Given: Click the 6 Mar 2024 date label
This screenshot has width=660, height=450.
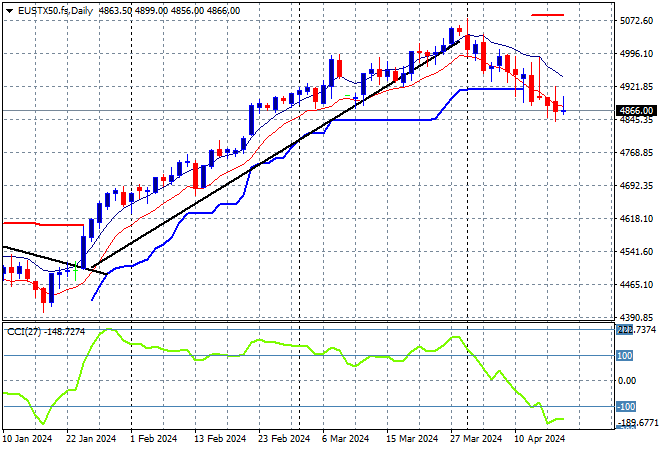Looking at the screenshot, I should (x=343, y=439).
